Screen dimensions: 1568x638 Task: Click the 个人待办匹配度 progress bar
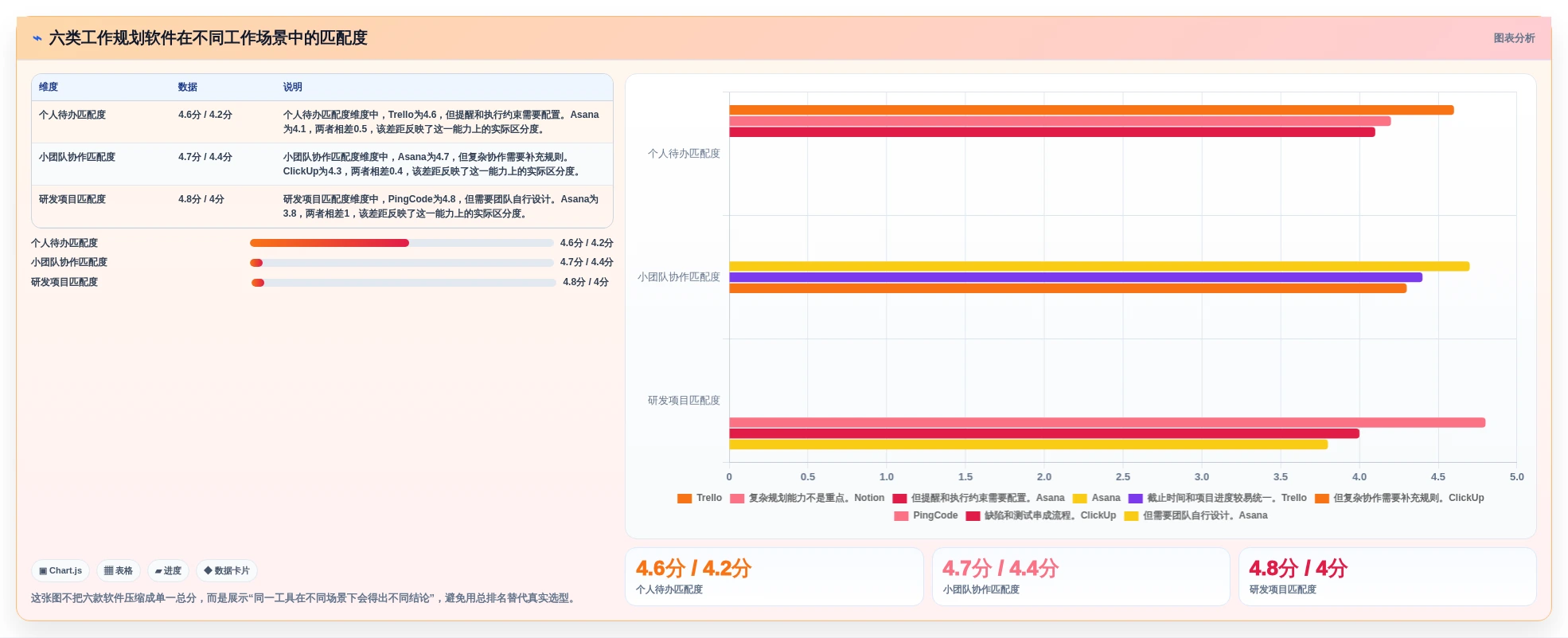[402, 243]
